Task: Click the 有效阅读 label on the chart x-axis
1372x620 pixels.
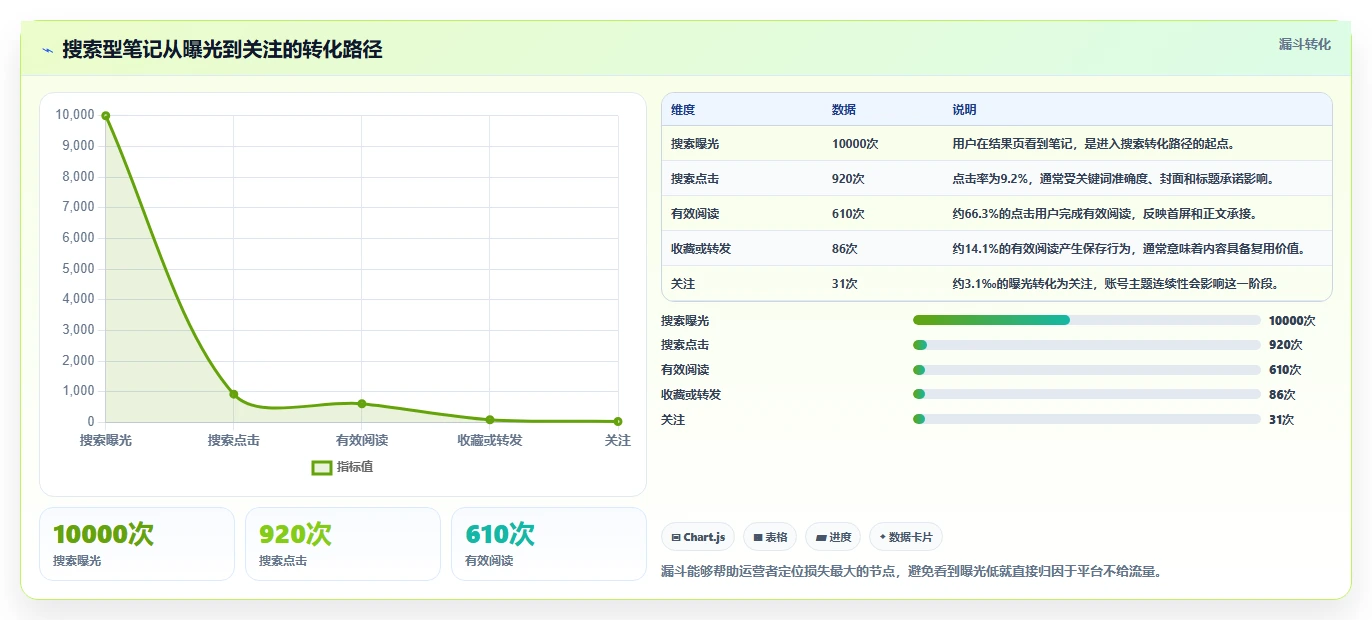Action: tap(362, 440)
